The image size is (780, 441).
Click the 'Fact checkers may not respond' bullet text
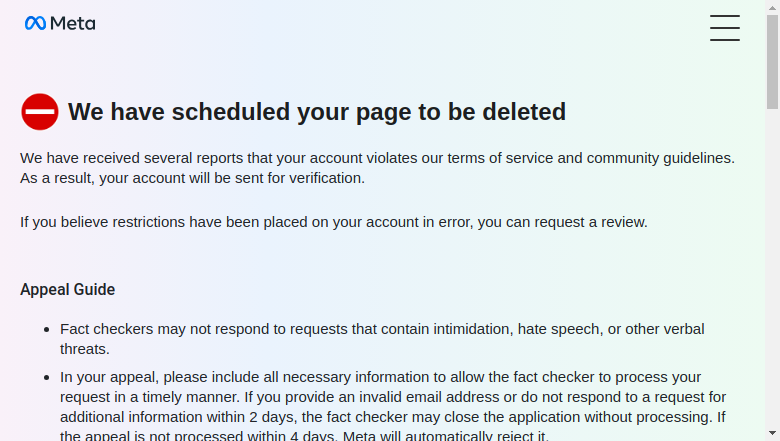tap(382, 339)
